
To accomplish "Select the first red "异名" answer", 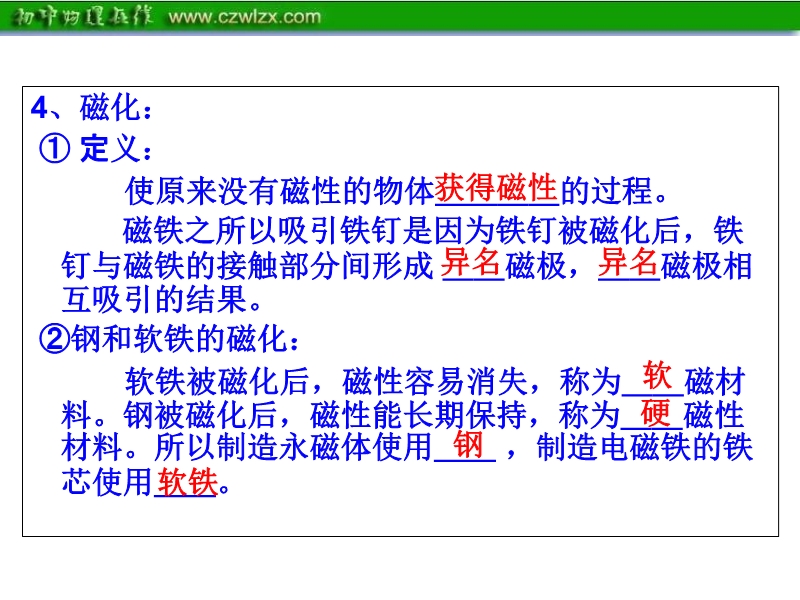I will [x=471, y=263].
